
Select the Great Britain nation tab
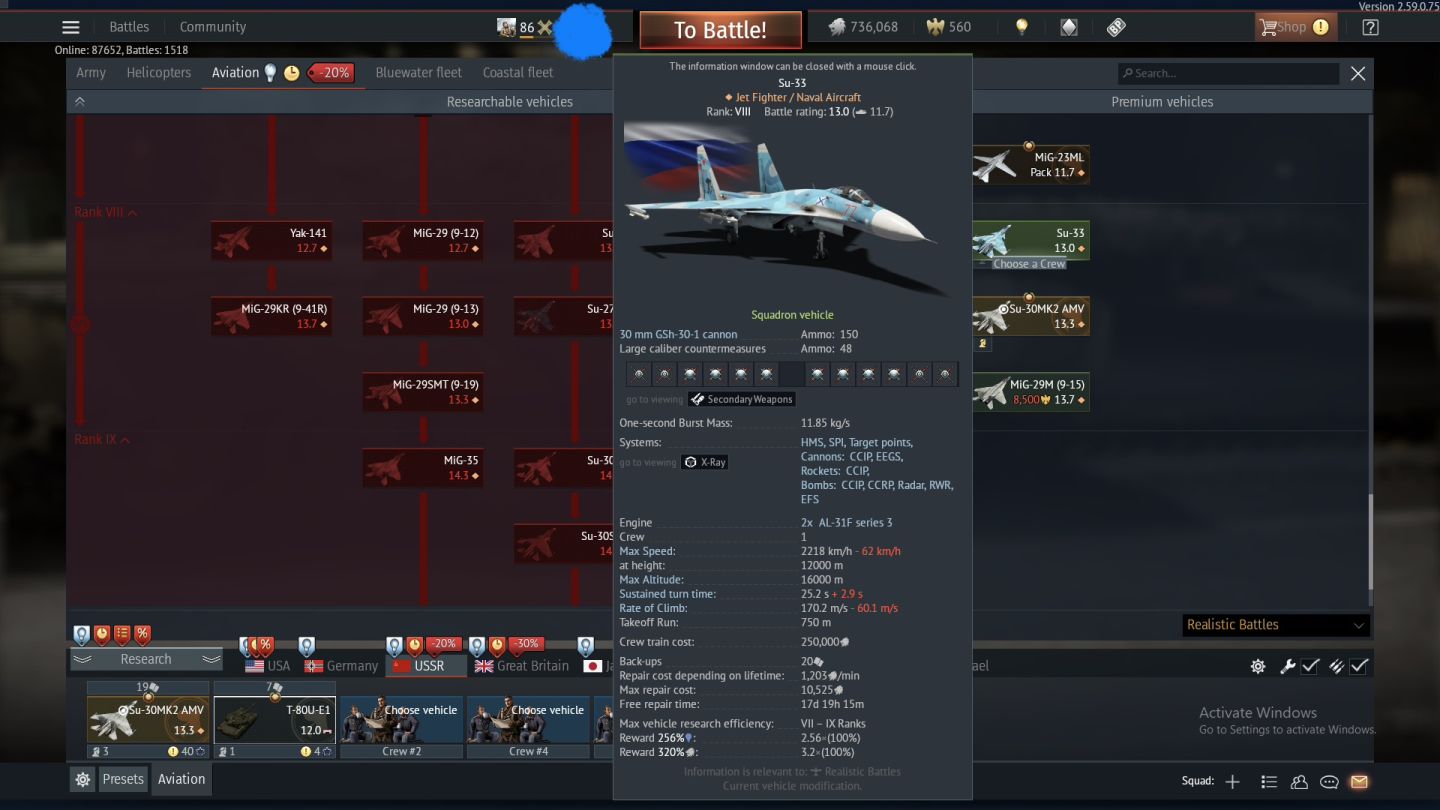[522, 666]
